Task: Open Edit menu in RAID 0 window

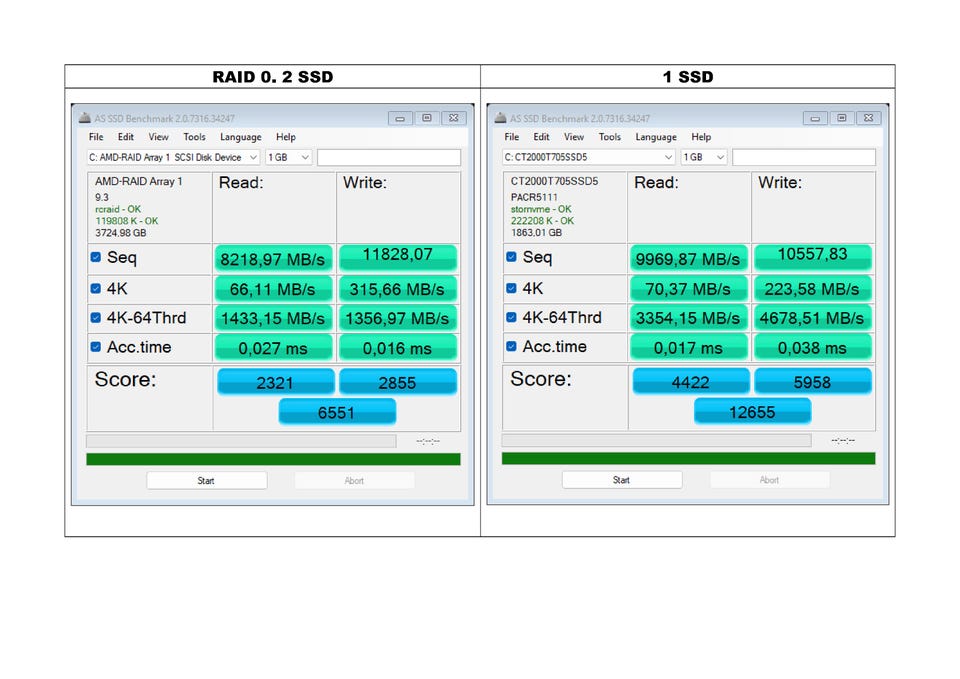Action: click(x=126, y=137)
